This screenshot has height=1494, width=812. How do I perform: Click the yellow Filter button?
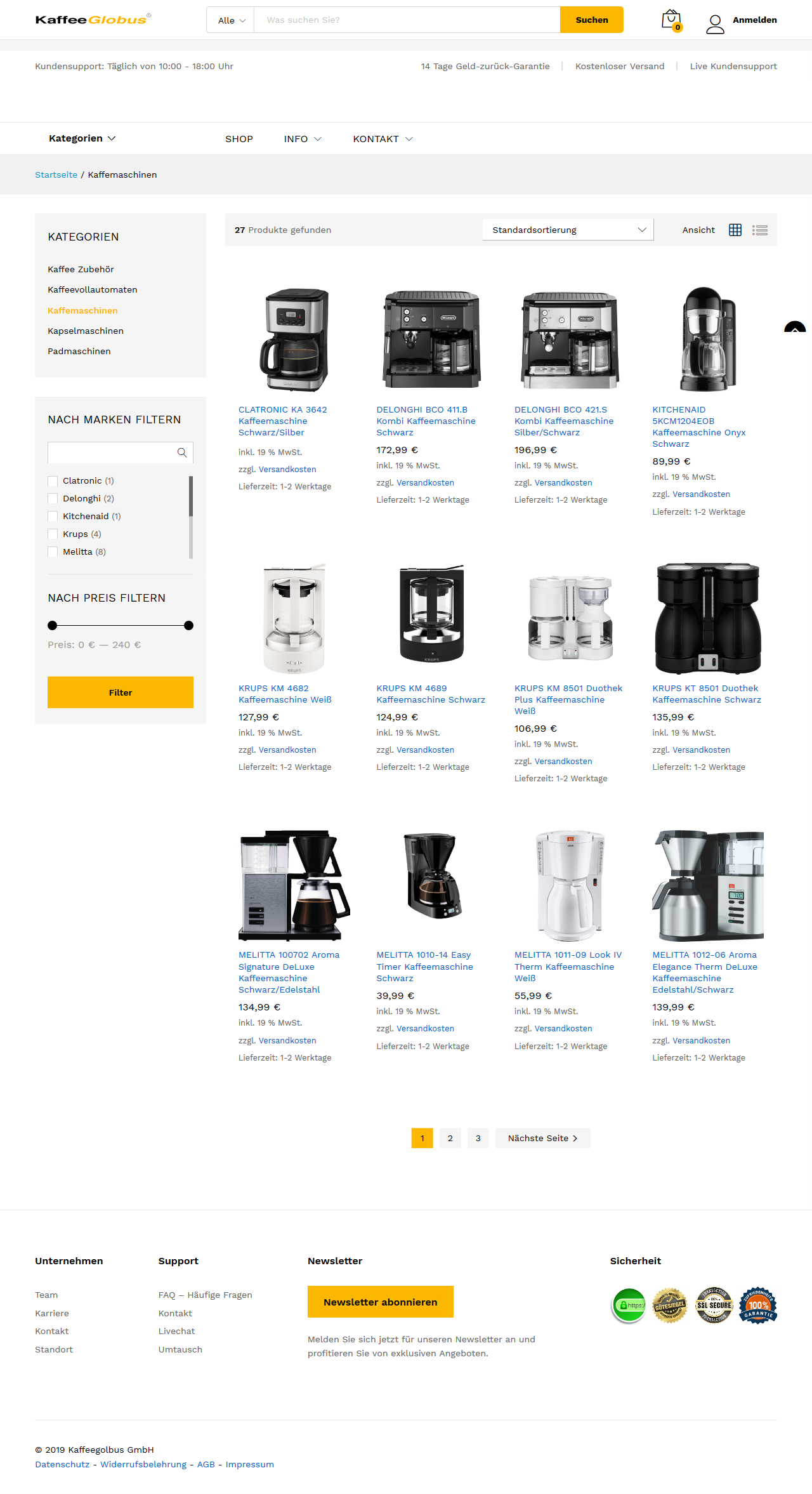coord(121,692)
